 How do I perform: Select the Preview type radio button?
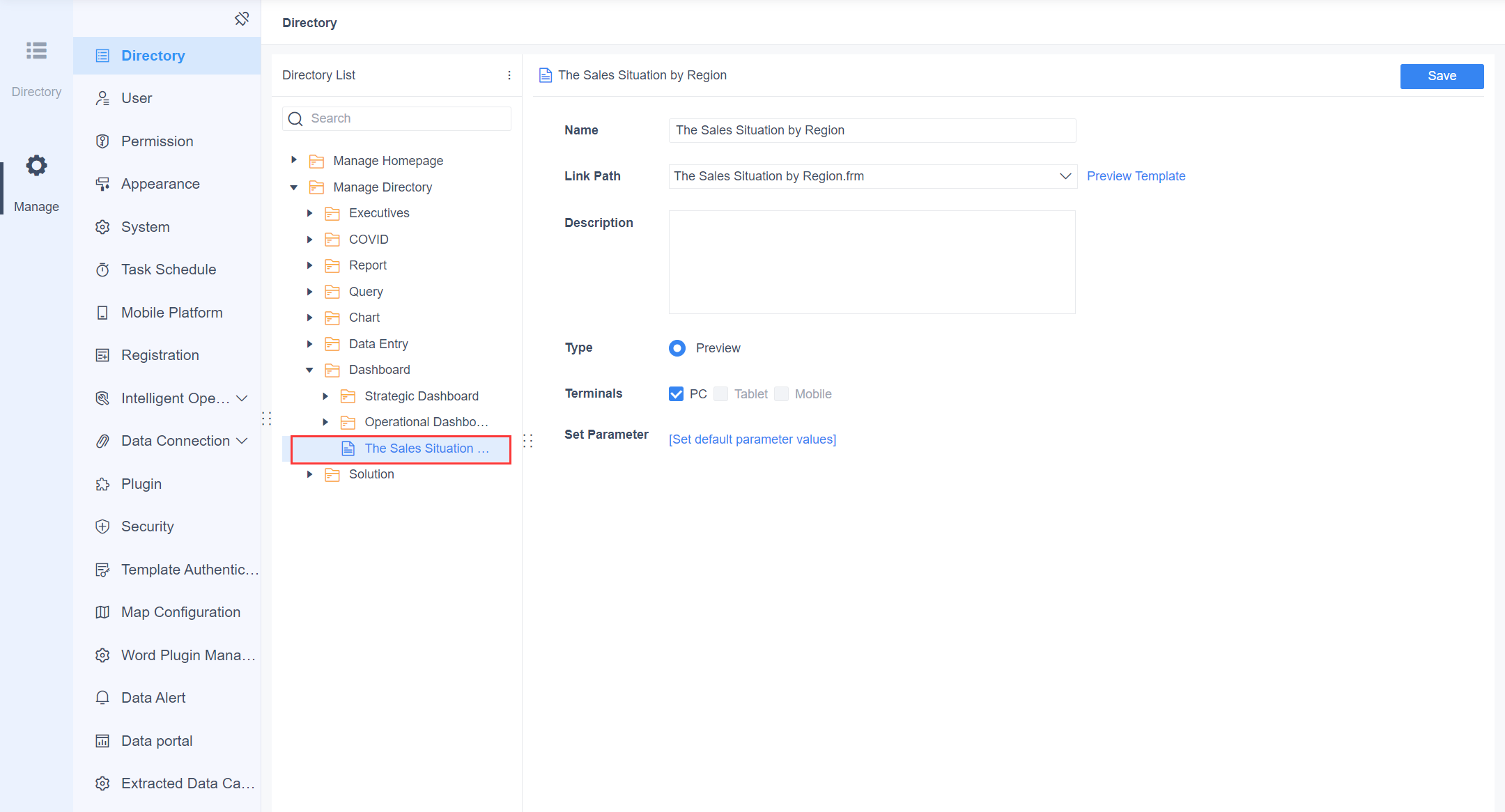[x=677, y=348]
